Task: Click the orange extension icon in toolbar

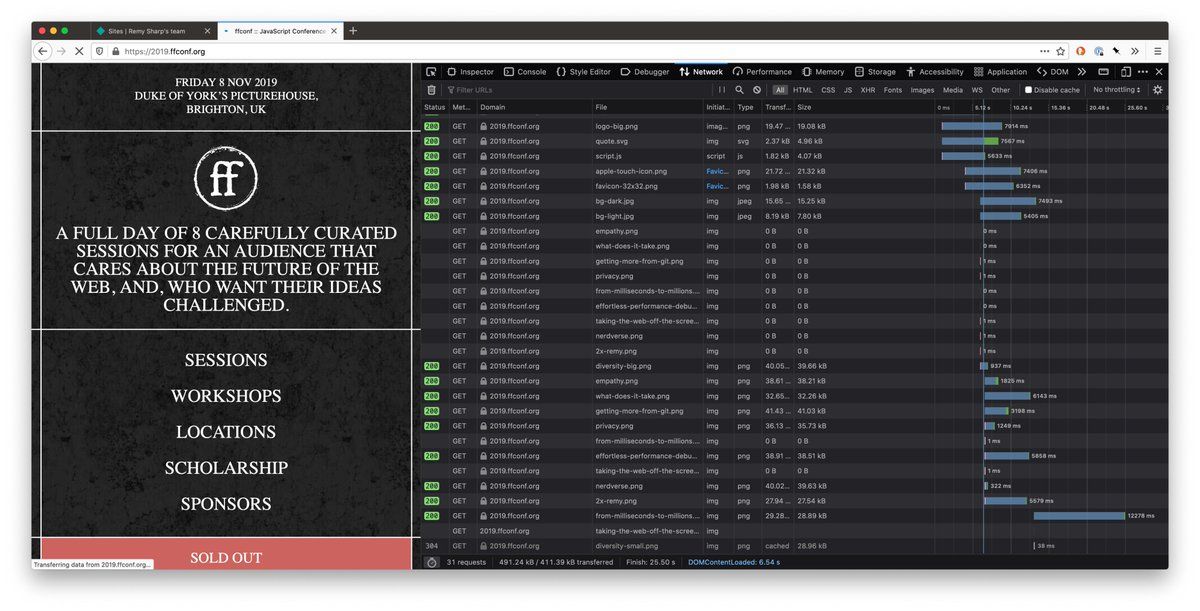Action: 1081,51
